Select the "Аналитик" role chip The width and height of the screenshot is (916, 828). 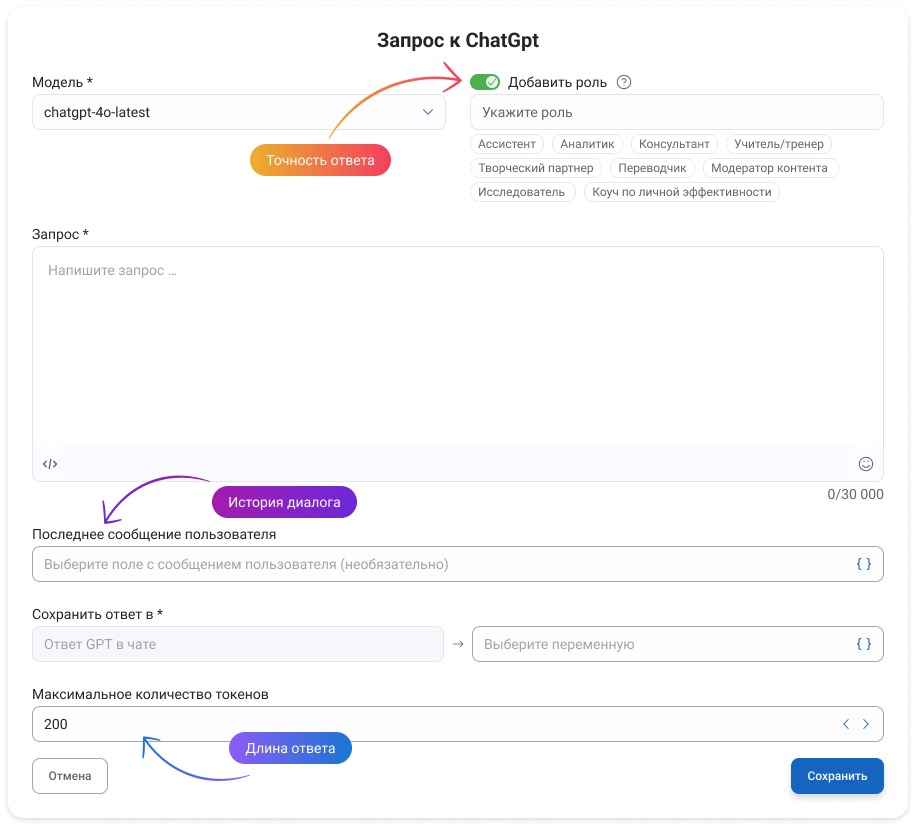[x=587, y=144]
